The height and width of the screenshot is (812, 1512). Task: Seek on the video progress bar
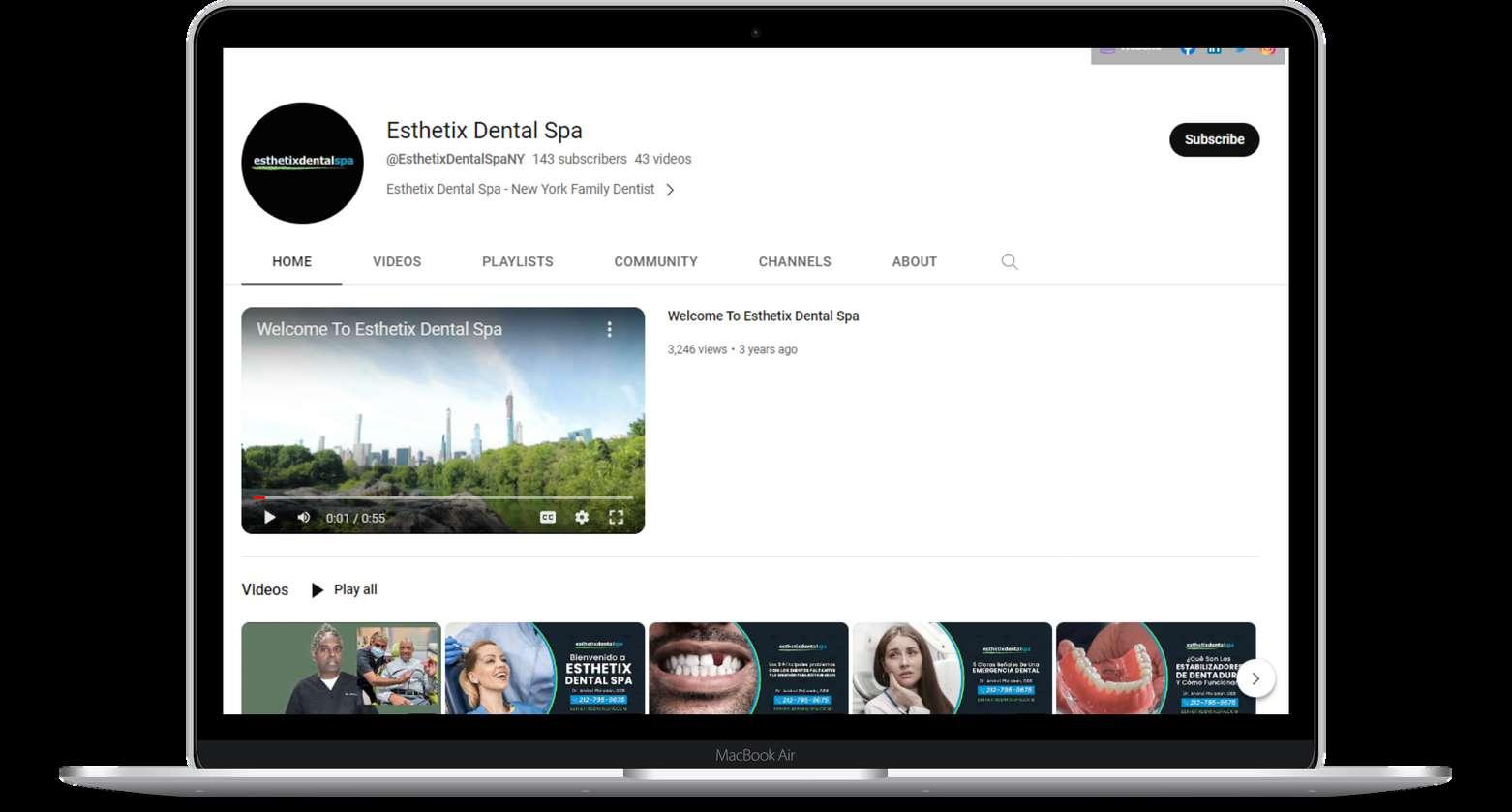click(443, 497)
